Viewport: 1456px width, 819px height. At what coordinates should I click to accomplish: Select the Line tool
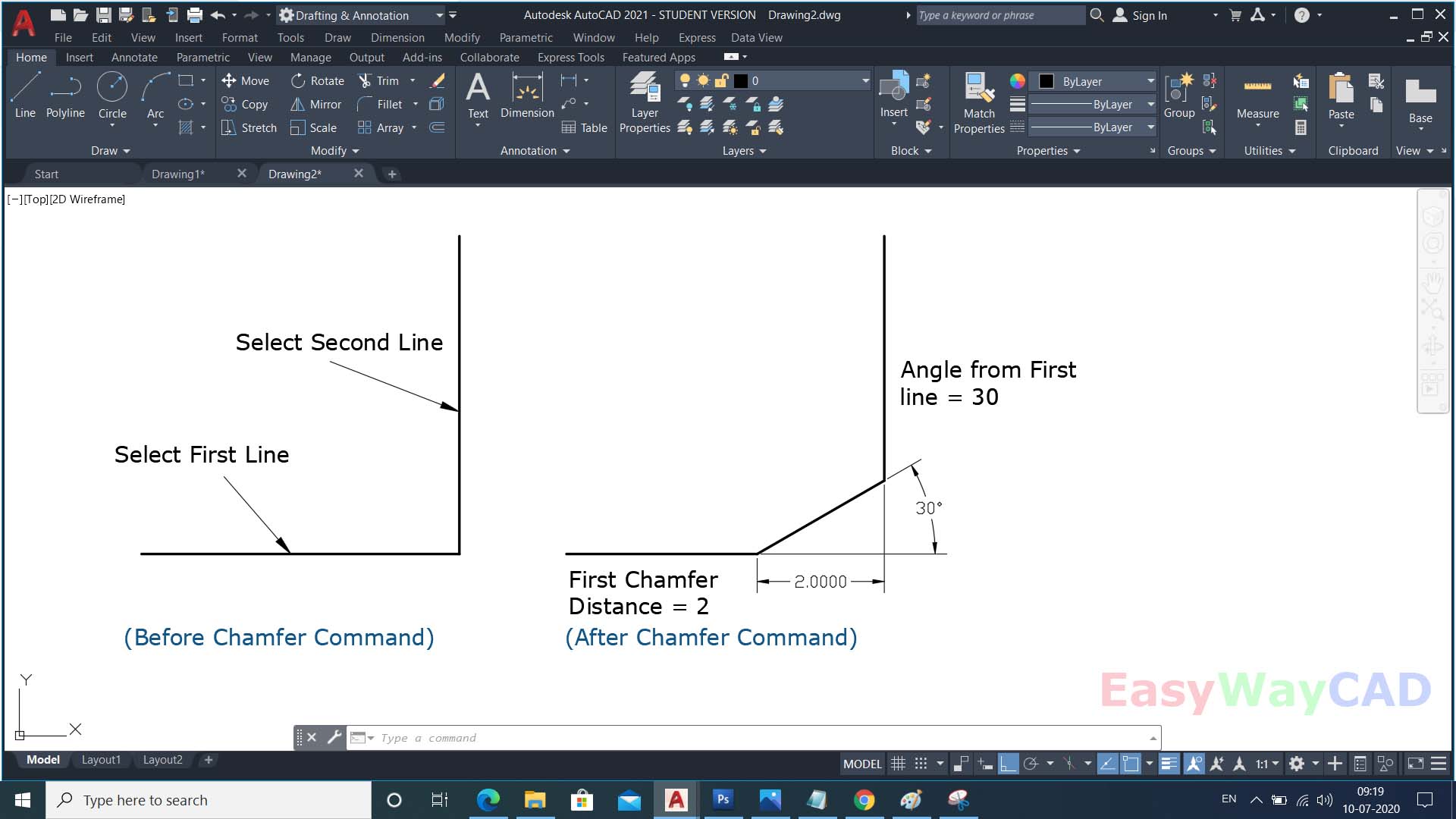pos(24,91)
